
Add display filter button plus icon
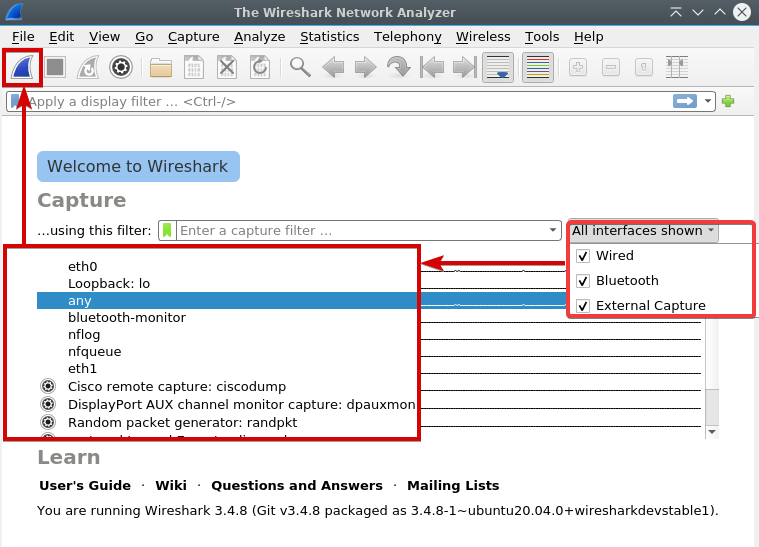[728, 101]
